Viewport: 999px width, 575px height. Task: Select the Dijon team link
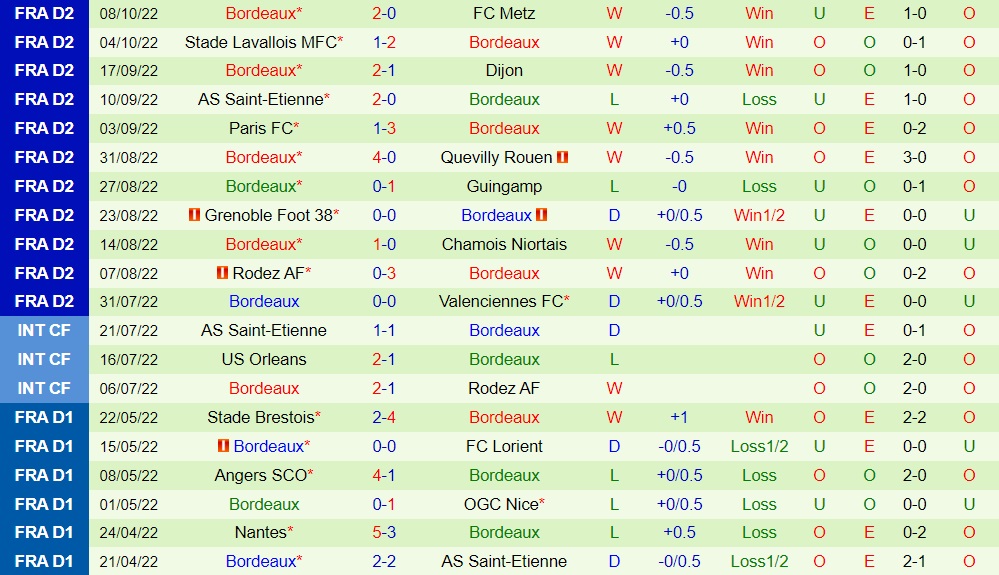click(x=503, y=71)
